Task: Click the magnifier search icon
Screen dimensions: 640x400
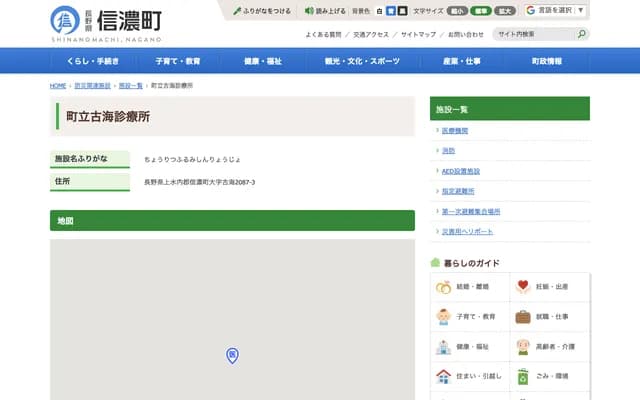Action: [581, 34]
